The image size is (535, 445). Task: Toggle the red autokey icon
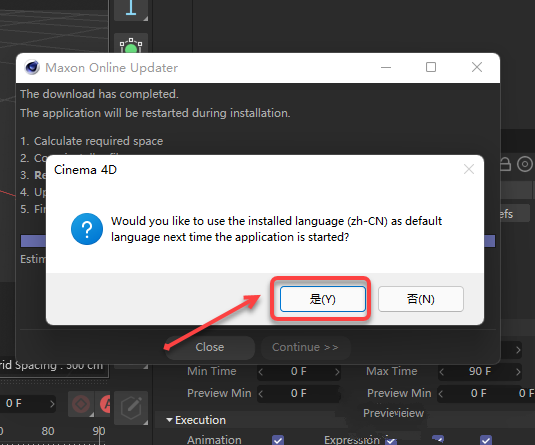point(105,404)
